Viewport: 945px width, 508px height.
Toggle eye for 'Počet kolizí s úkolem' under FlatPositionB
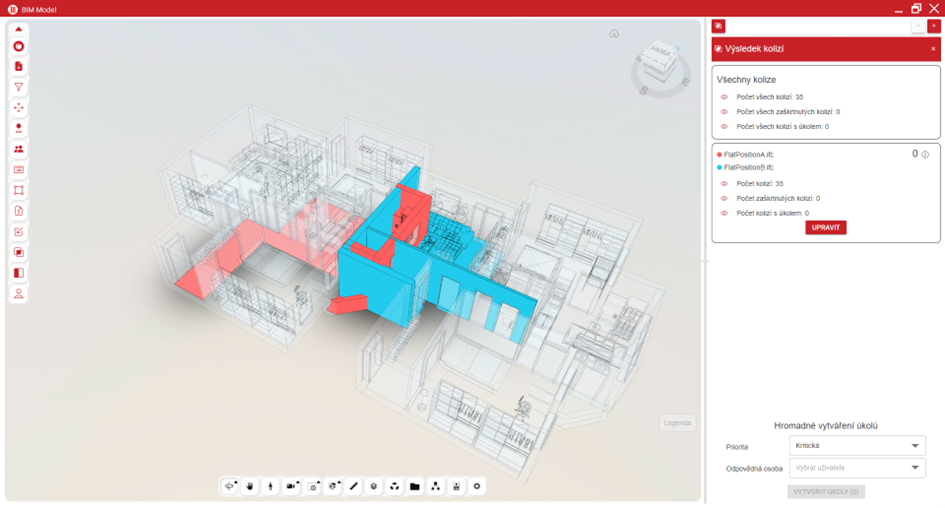pos(724,213)
